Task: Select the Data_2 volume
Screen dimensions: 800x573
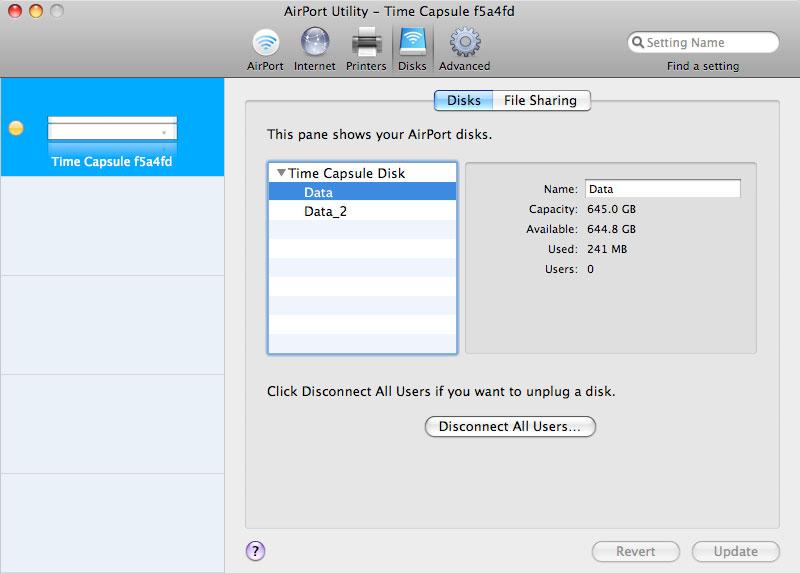Action: 362,211
